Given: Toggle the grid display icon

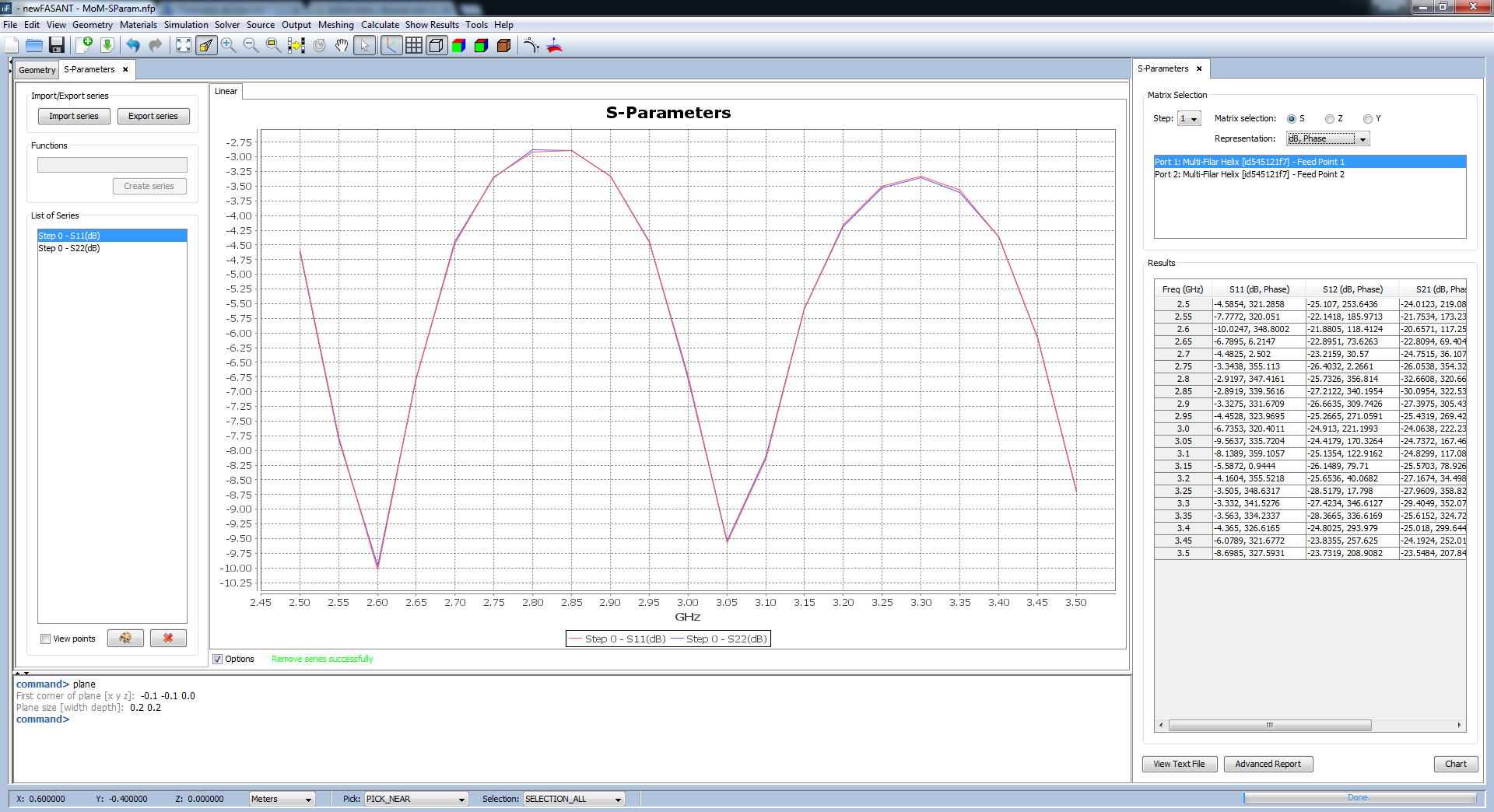Looking at the screenshot, I should 414,45.
